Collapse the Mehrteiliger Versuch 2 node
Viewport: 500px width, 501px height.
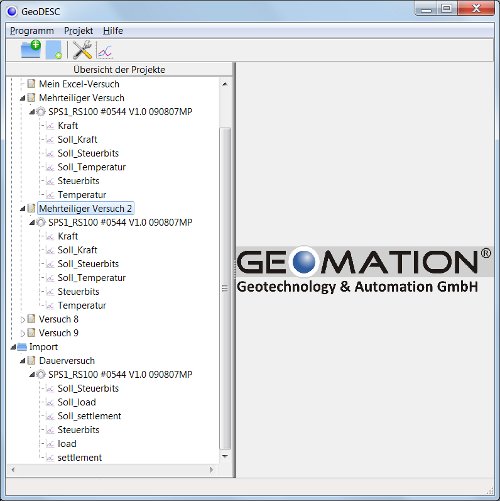point(22,209)
